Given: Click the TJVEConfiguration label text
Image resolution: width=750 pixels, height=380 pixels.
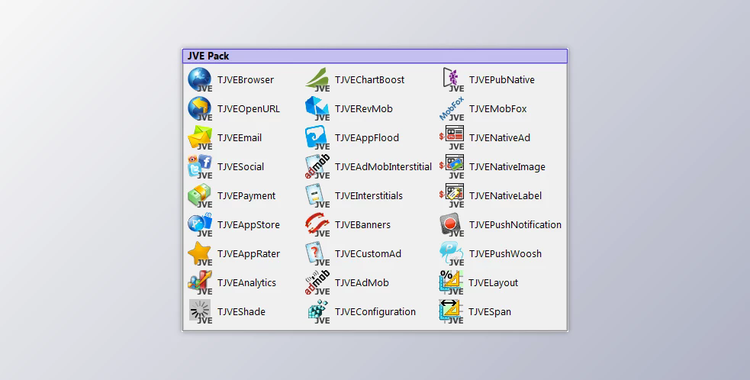Looking at the screenshot, I should click(375, 312).
